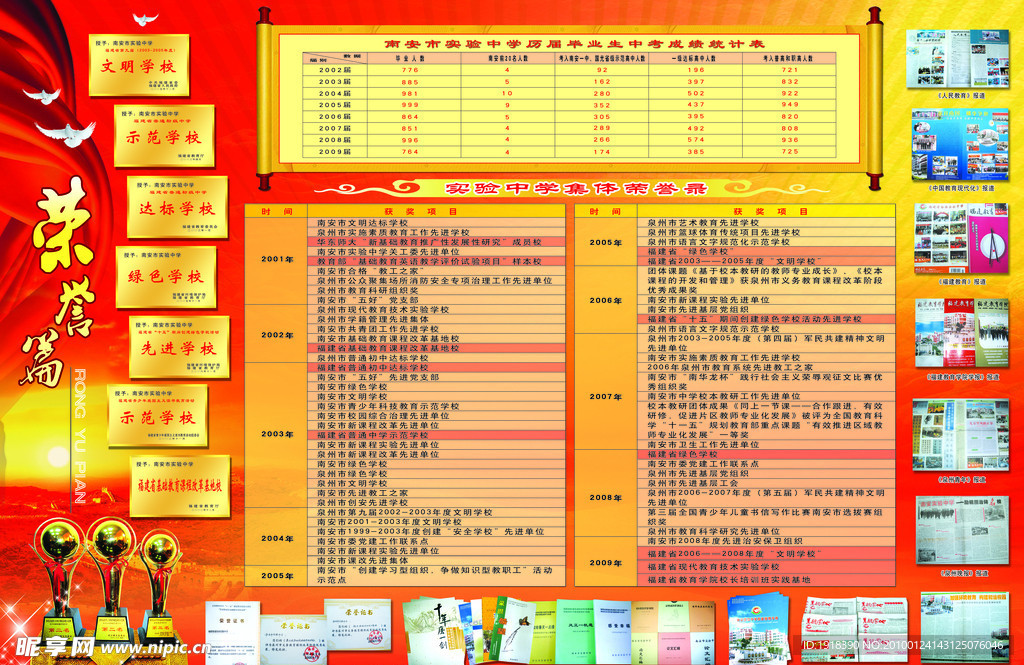Image resolution: width=1024 pixels, height=665 pixels.
Task: Click the 实验中学集体荣誉录 banner heading
Action: click(x=575, y=189)
